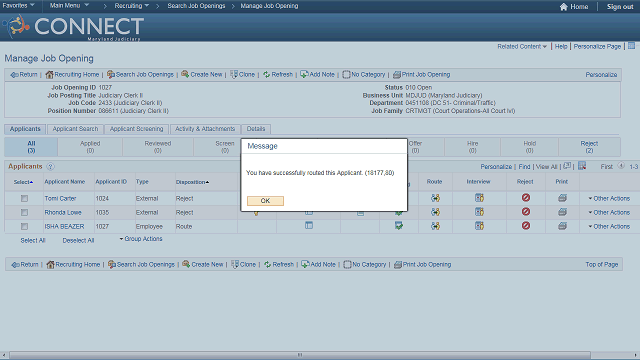Select the Rhonda Lowe row checkbox

pos(24,213)
